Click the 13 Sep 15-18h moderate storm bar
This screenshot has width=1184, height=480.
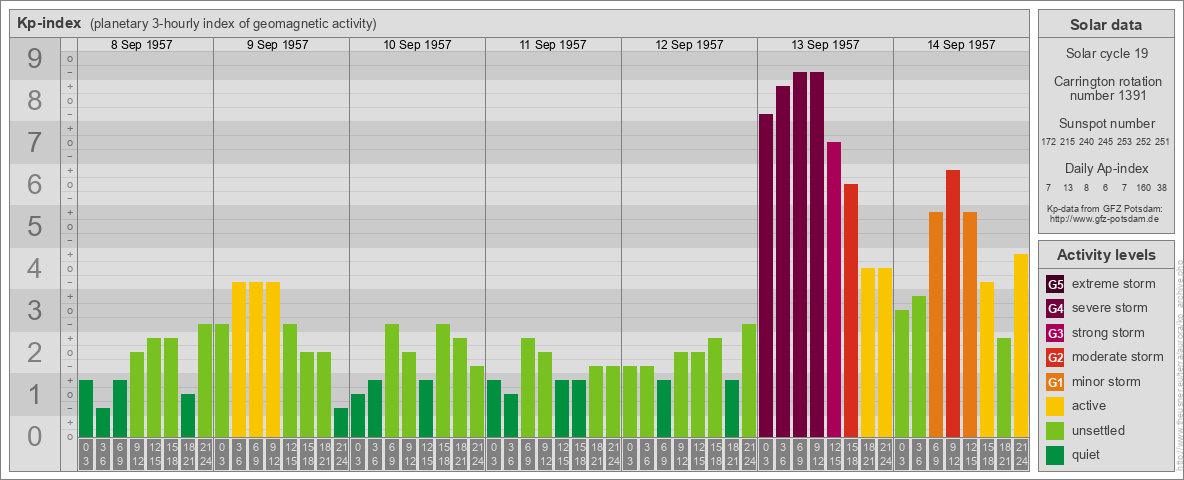(x=851, y=310)
